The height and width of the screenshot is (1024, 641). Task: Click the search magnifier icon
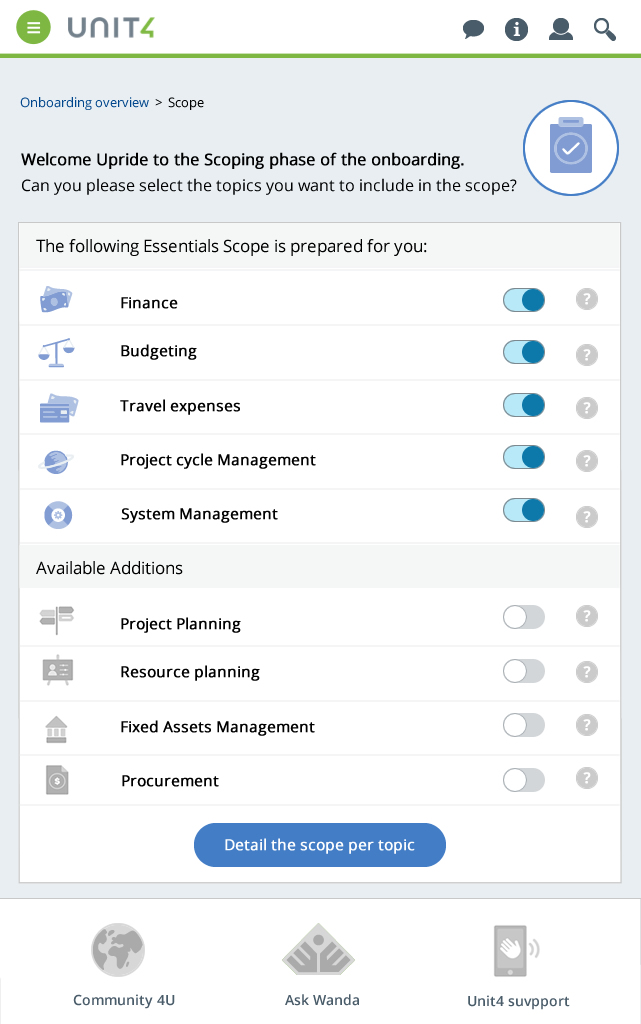pos(604,29)
